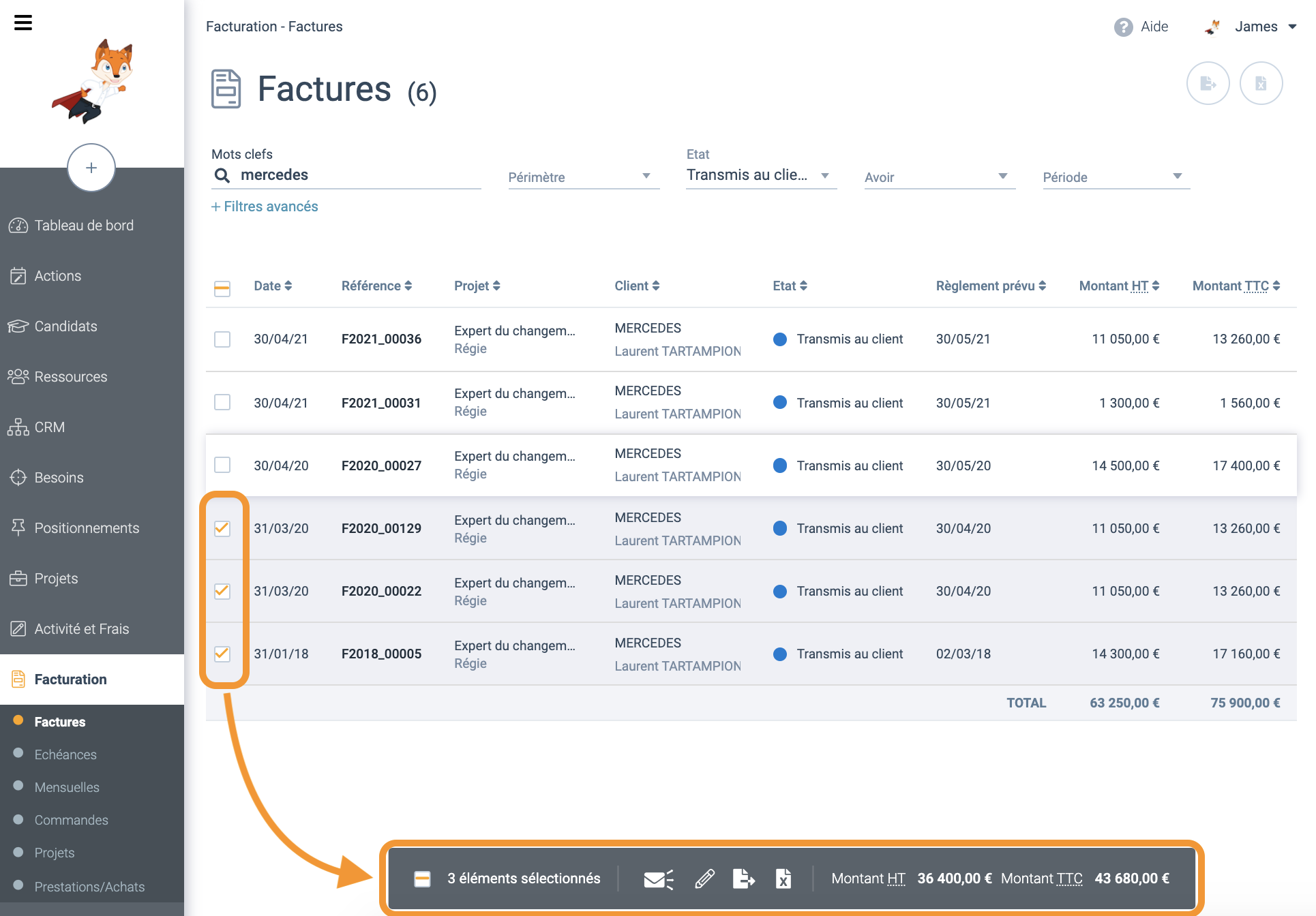1316x916 pixels.
Task: Go to Commandes submenu
Action: pos(71,820)
